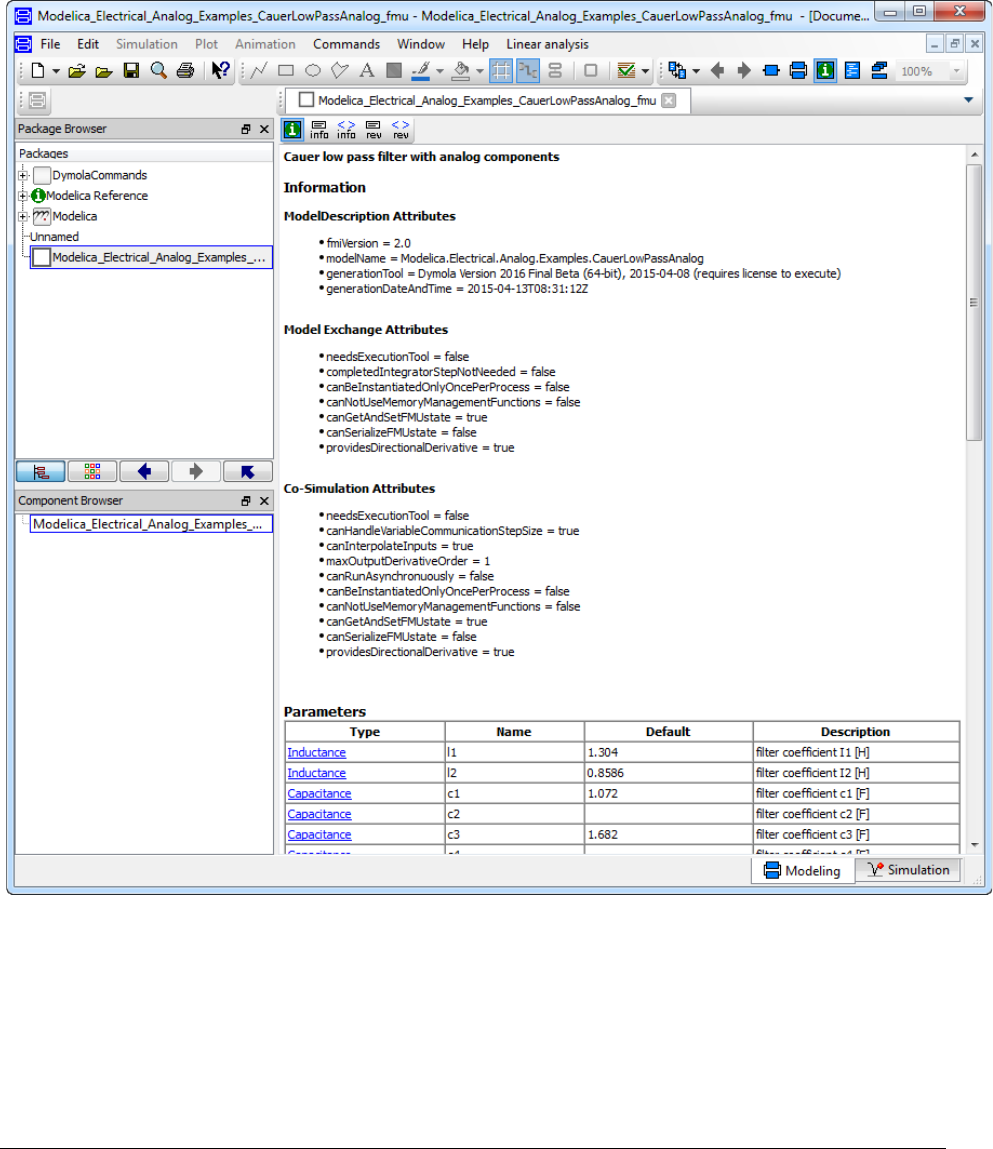Click the fill color bucket icon
993x1149 pixels.
[x=461, y=71]
